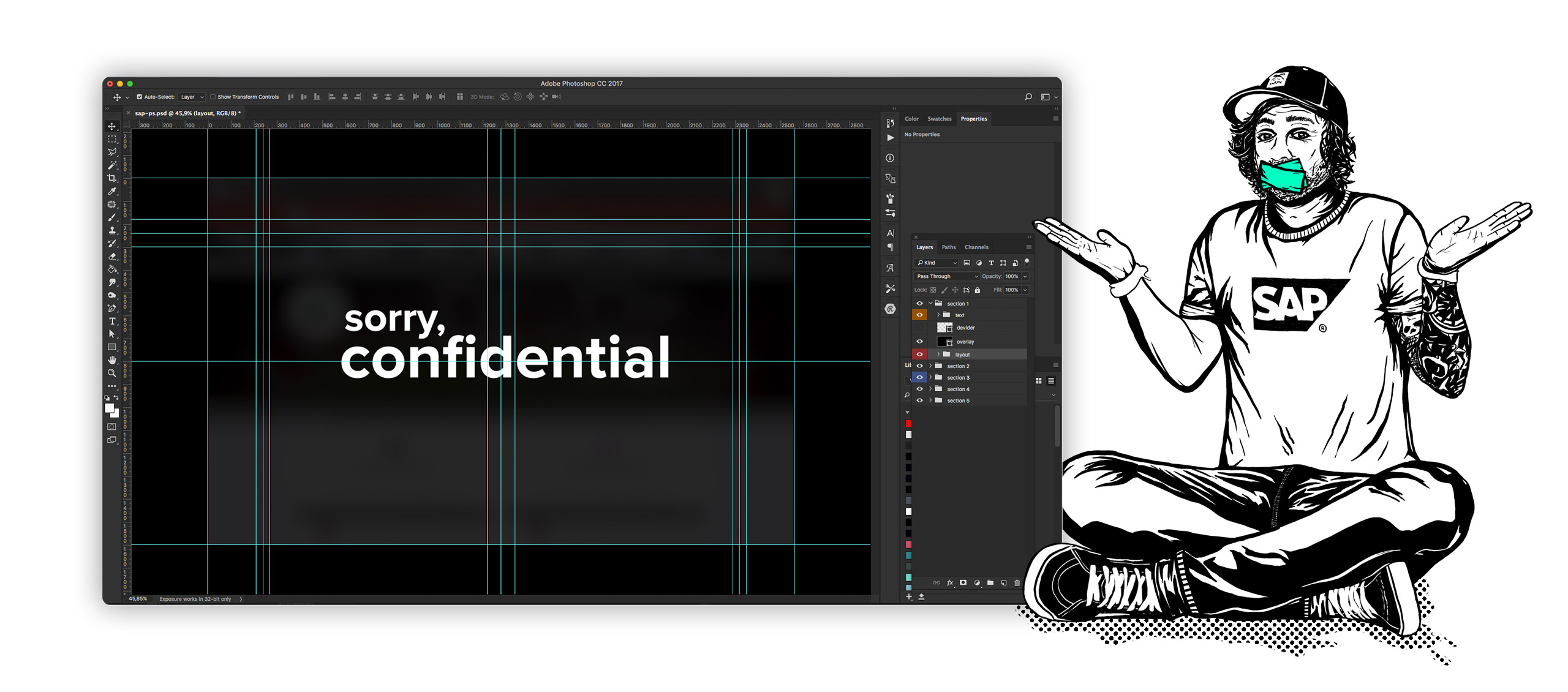Filter layers by type layers icon

pyautogui.click(x=991, y=263)
